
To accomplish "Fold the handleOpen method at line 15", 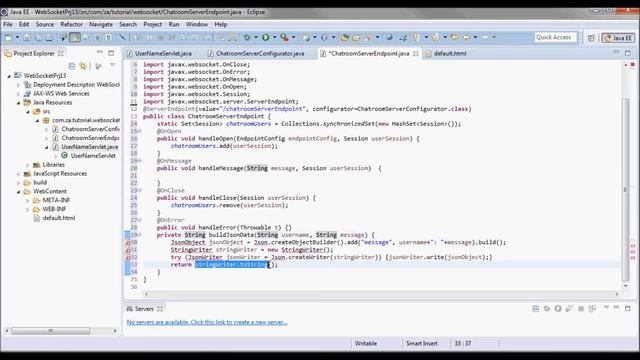I will click(x=140, y=131).
